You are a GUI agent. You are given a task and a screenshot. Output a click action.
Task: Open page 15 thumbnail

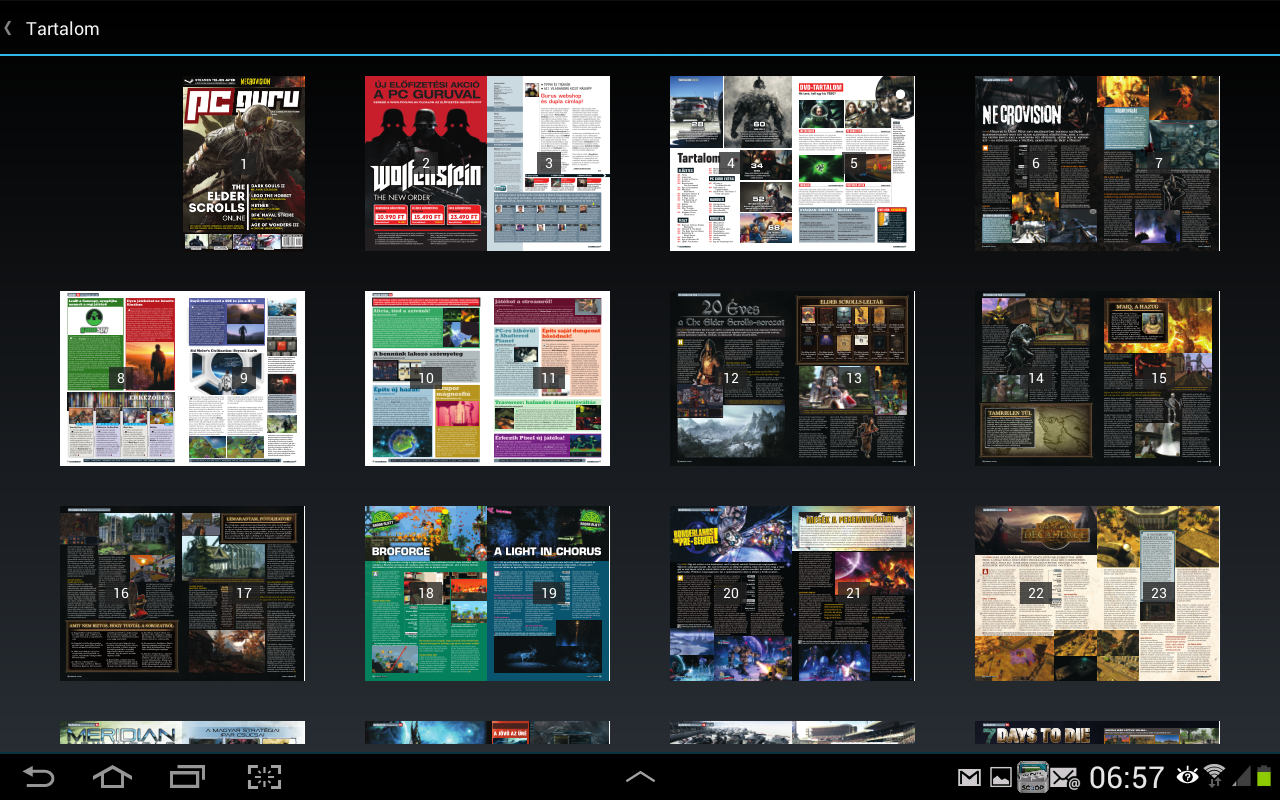[1159, 378]
